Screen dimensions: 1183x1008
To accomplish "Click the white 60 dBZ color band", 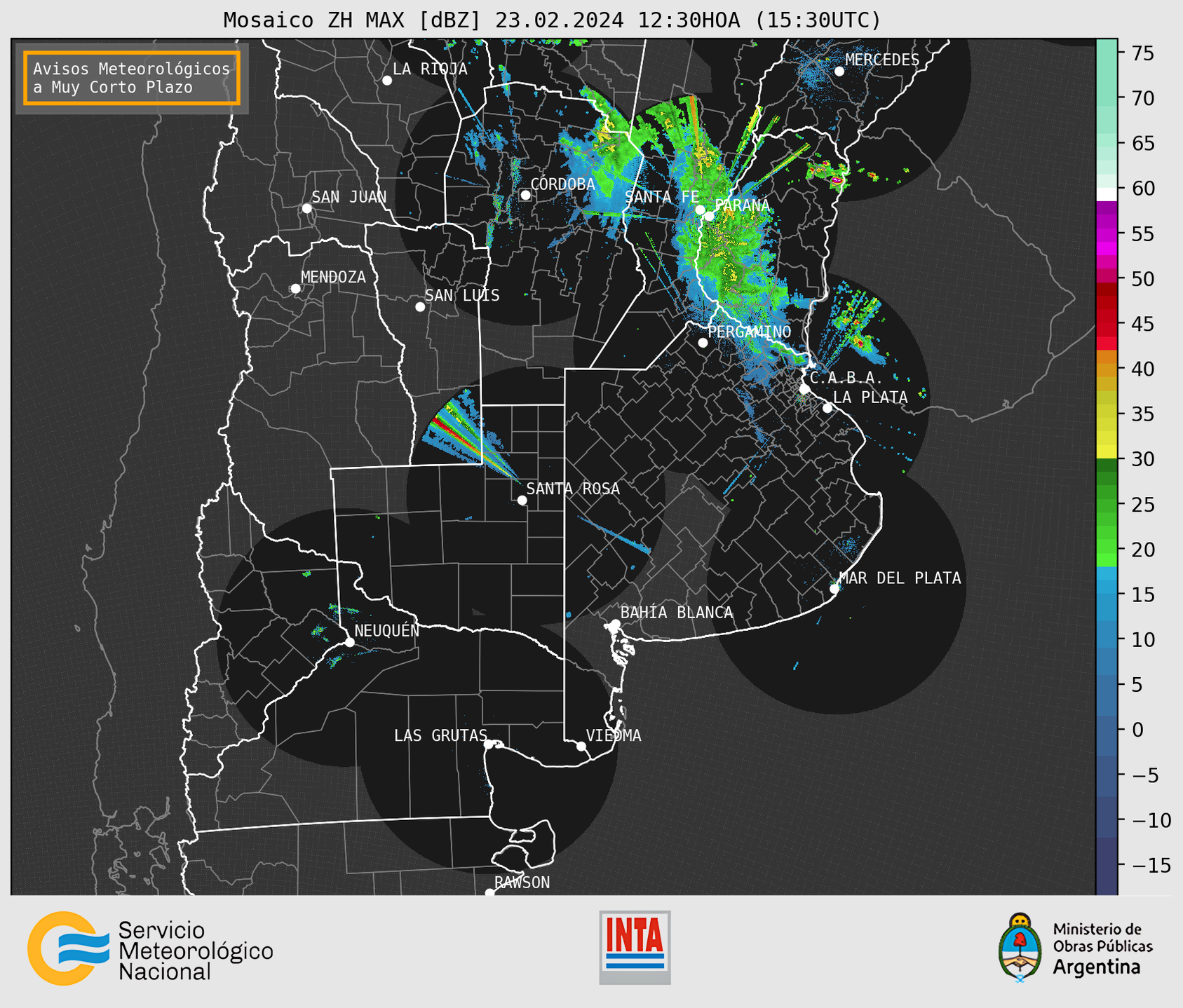I will [1107, 193].
